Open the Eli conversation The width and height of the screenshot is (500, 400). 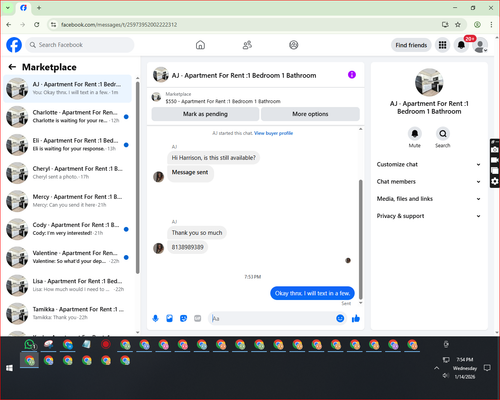coord(68,145)
